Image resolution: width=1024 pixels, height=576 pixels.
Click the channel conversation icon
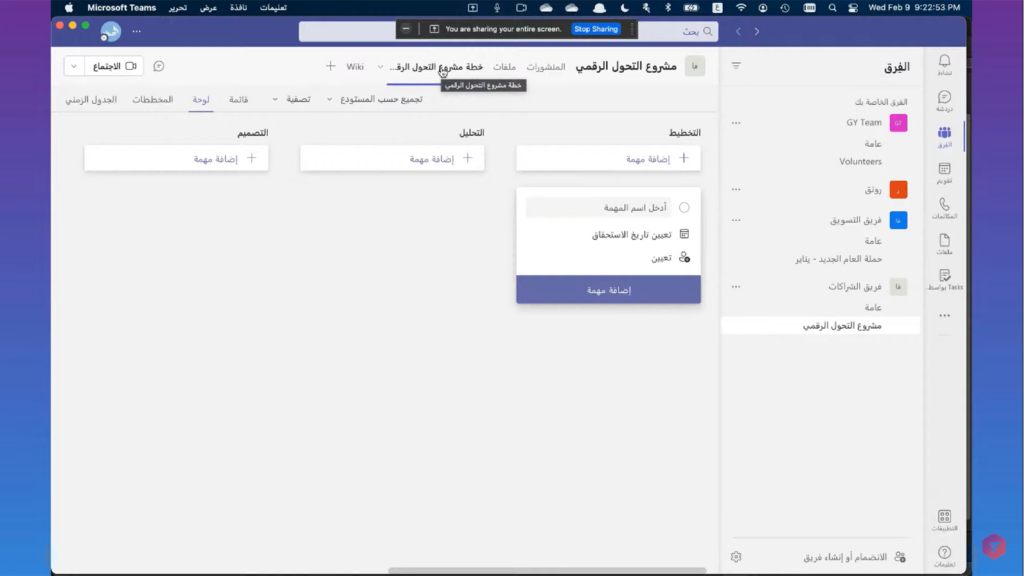pyautogui.click(x=159, y=66)
